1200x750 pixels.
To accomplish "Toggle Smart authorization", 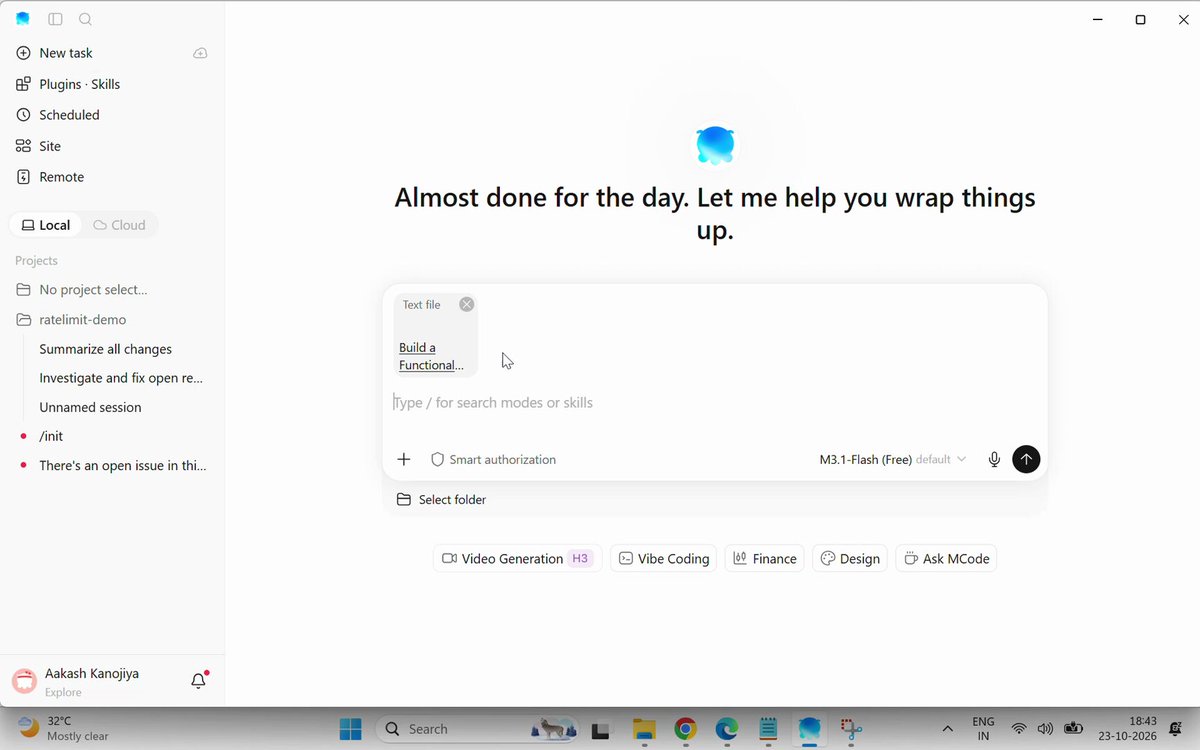I will click(493, 460).
